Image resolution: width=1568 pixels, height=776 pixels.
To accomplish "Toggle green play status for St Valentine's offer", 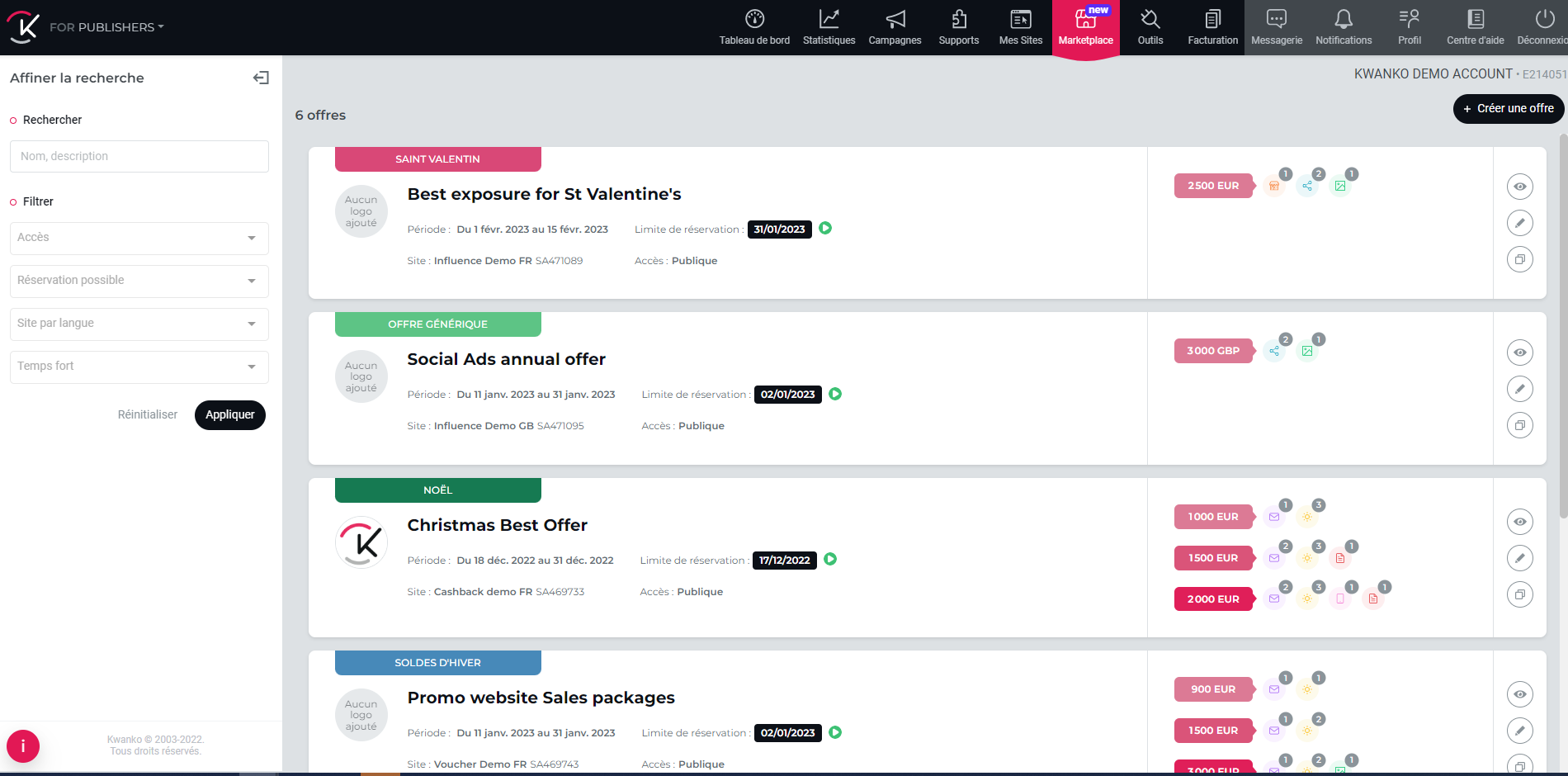I will pyautogui.click(x=825, y=229).
